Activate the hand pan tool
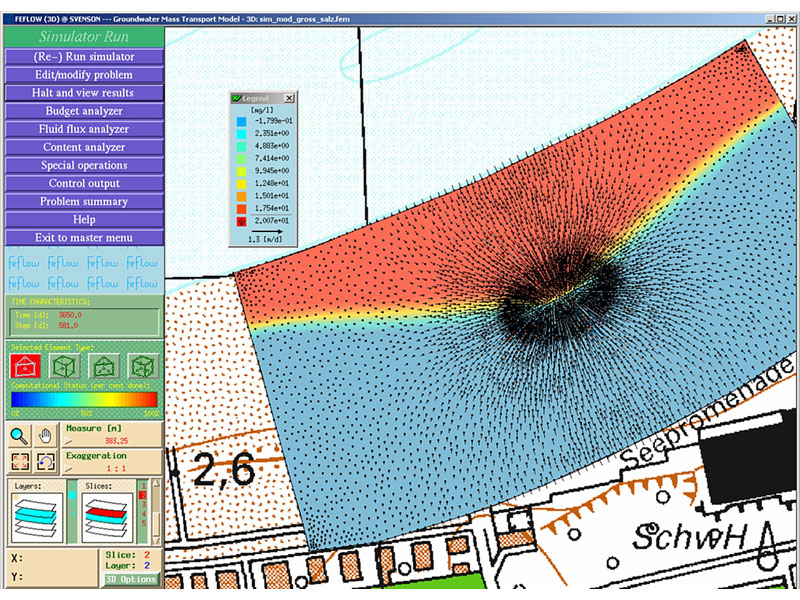This screenshot has width=800, height=600. [45, 435]
